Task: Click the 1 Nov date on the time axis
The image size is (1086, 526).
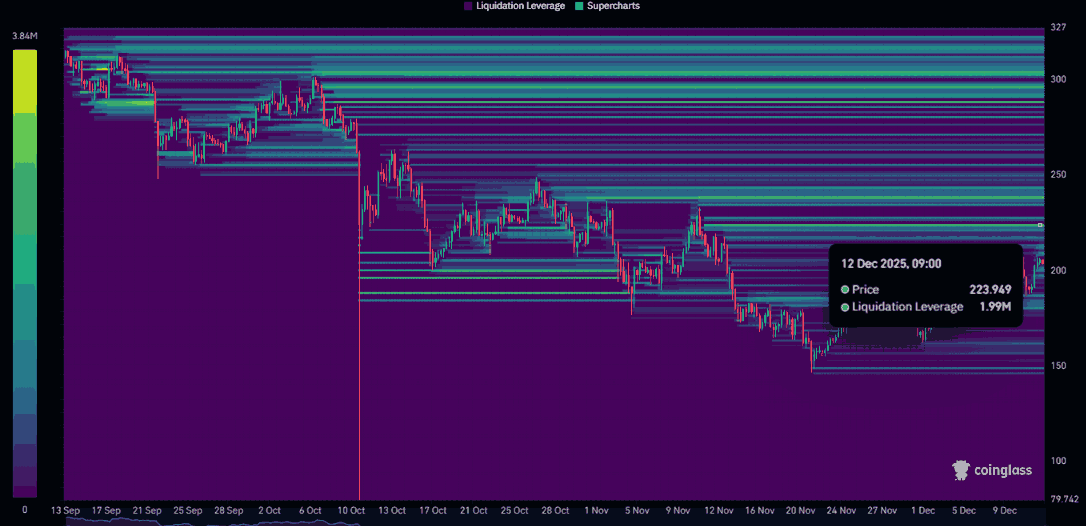Action: coord(594,510)
